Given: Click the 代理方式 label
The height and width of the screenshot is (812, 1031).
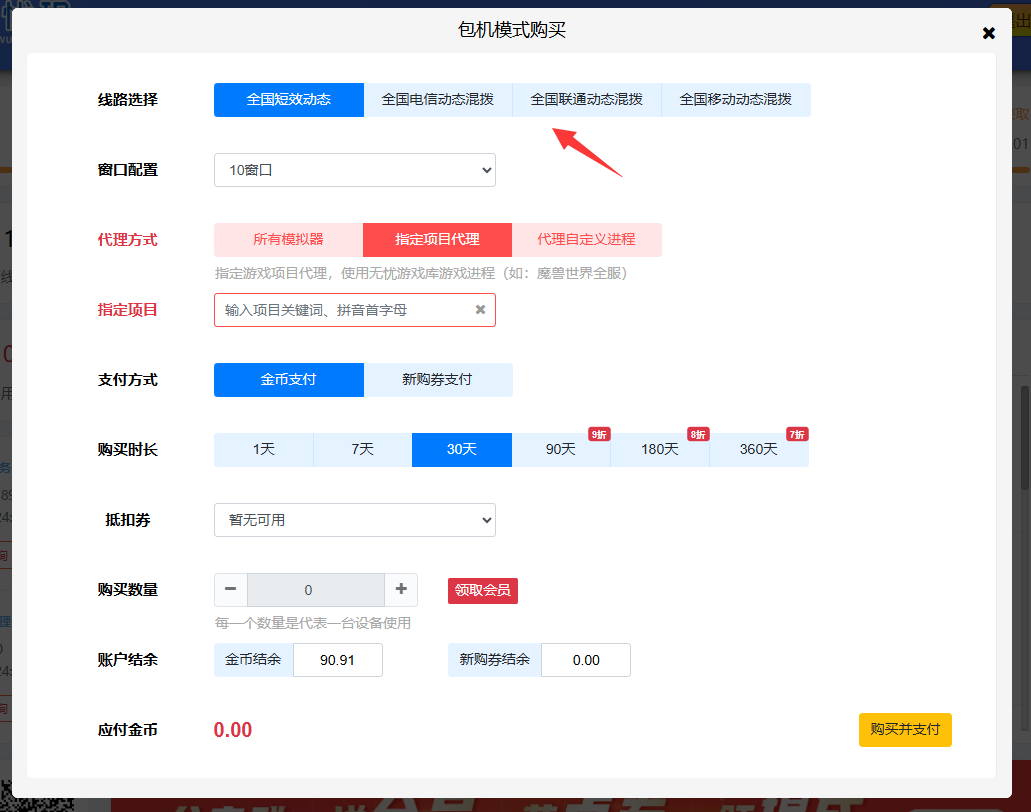Looking at the screenshot, I should coord(128,240).
